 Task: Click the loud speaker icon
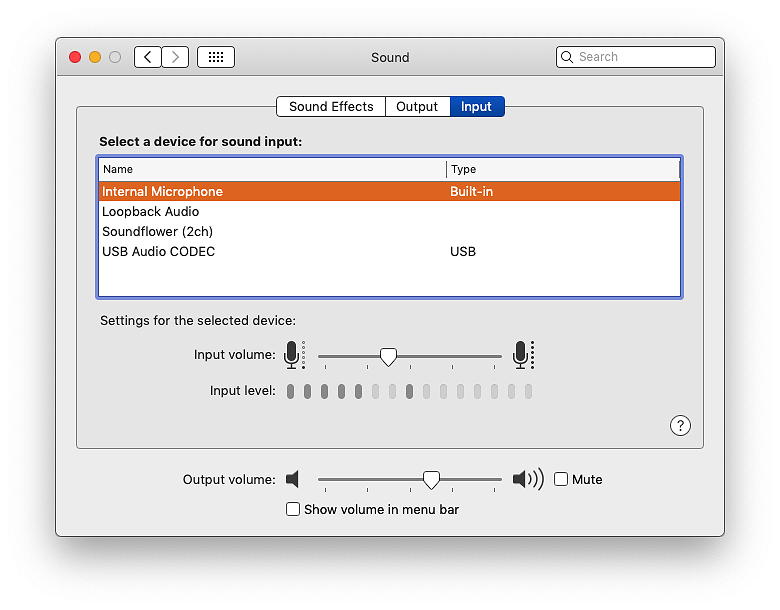(x=528, y=479)
